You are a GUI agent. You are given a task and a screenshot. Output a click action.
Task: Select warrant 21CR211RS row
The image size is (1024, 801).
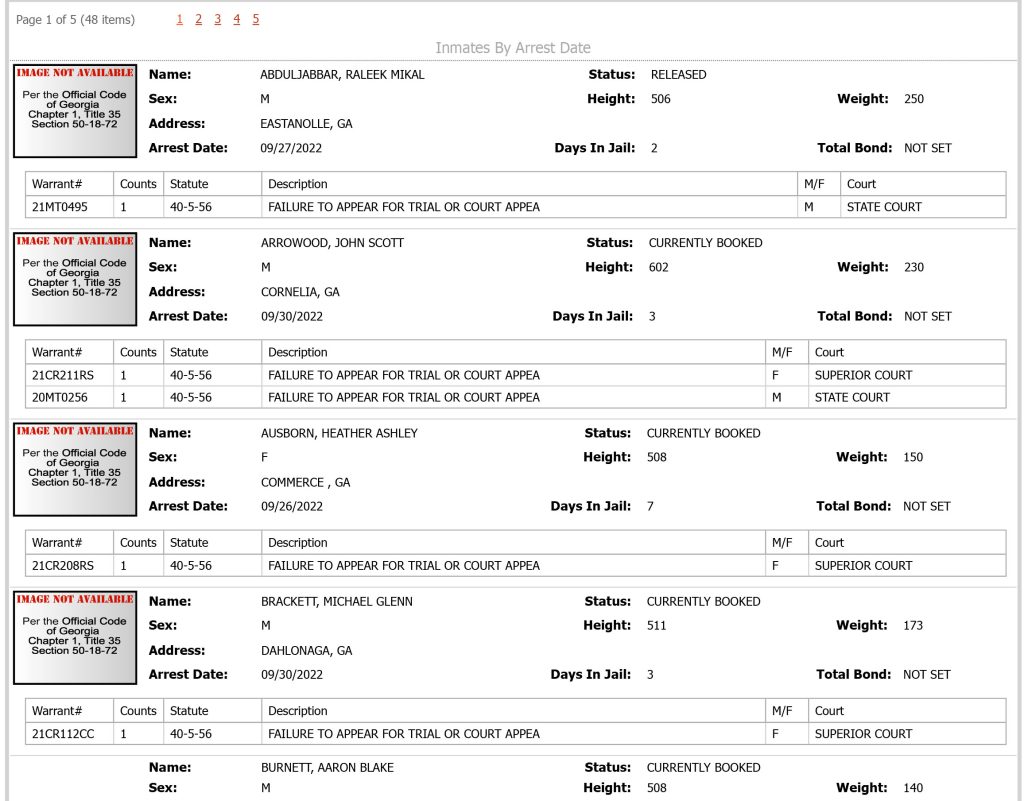click(515, 375)
